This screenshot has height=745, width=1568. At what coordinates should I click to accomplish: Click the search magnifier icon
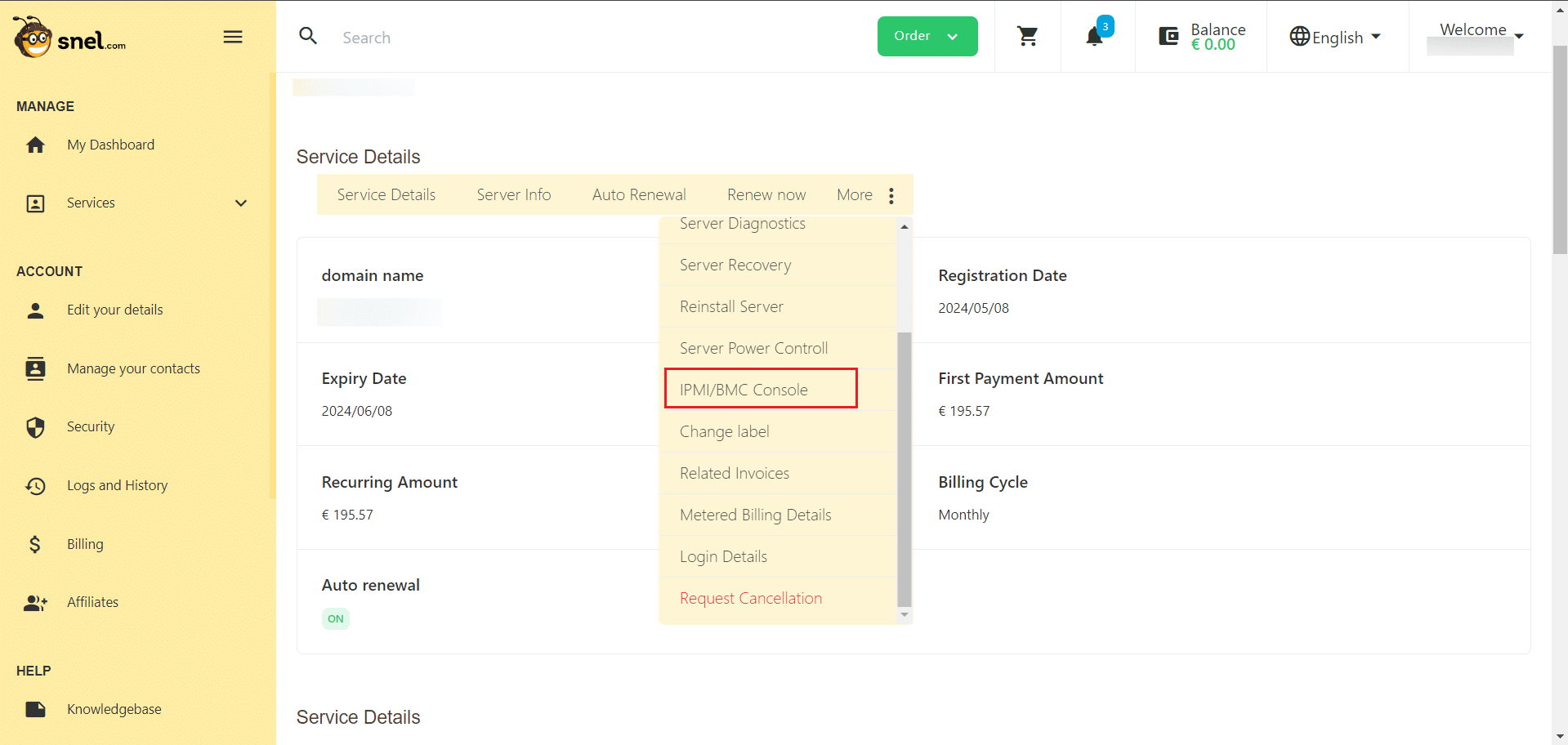coord(308,36)
